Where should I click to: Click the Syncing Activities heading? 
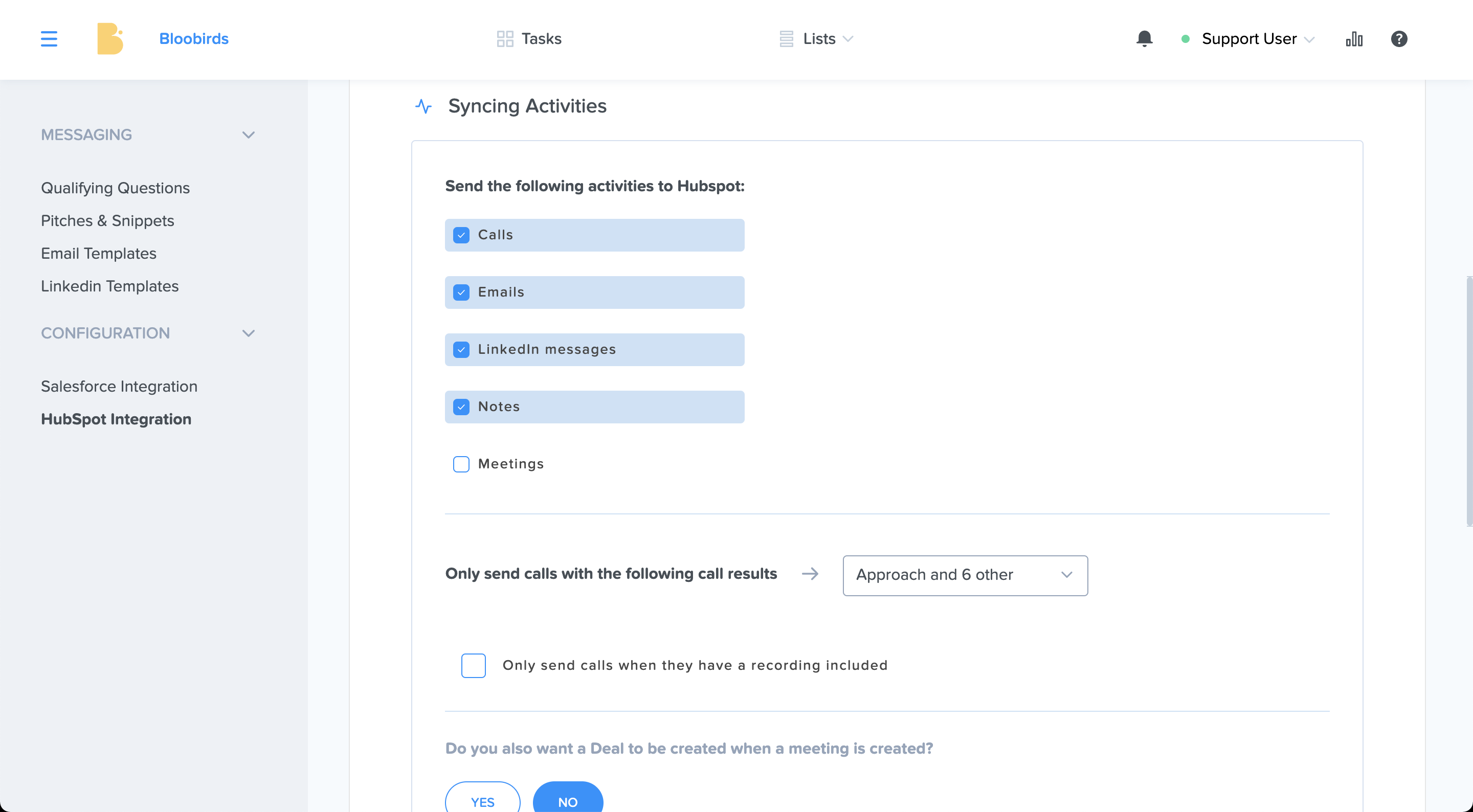pos(527,106)
